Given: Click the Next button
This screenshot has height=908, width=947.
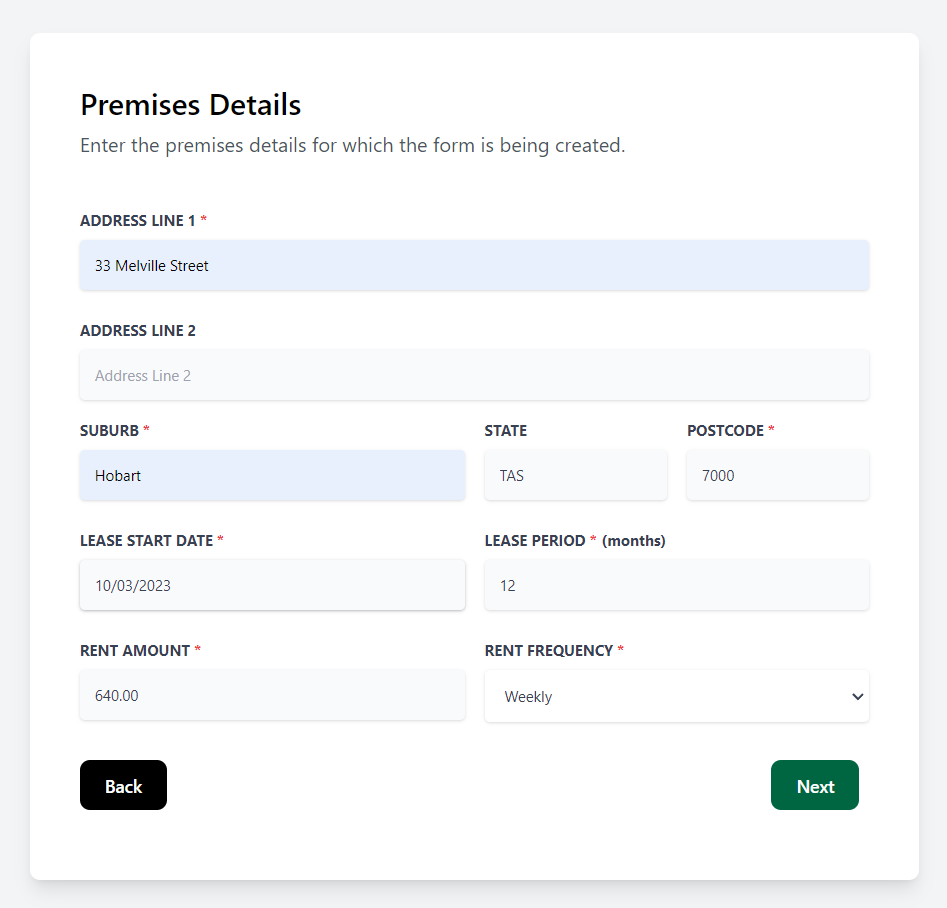Looking at the screenshot, I should (x=814, y=785).
